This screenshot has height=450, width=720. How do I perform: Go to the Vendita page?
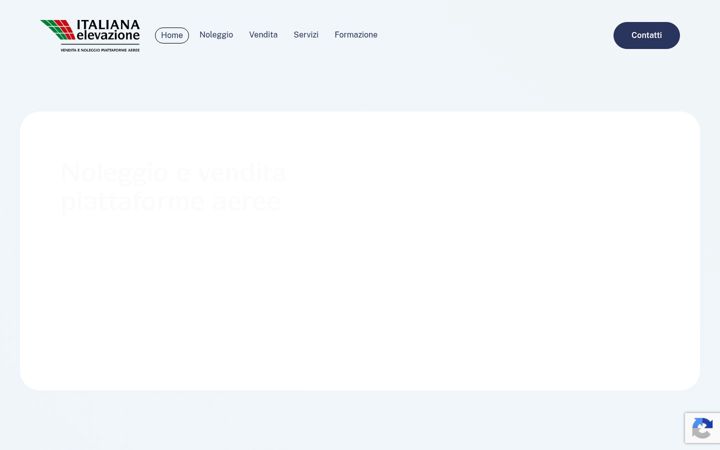coord(263,35)
